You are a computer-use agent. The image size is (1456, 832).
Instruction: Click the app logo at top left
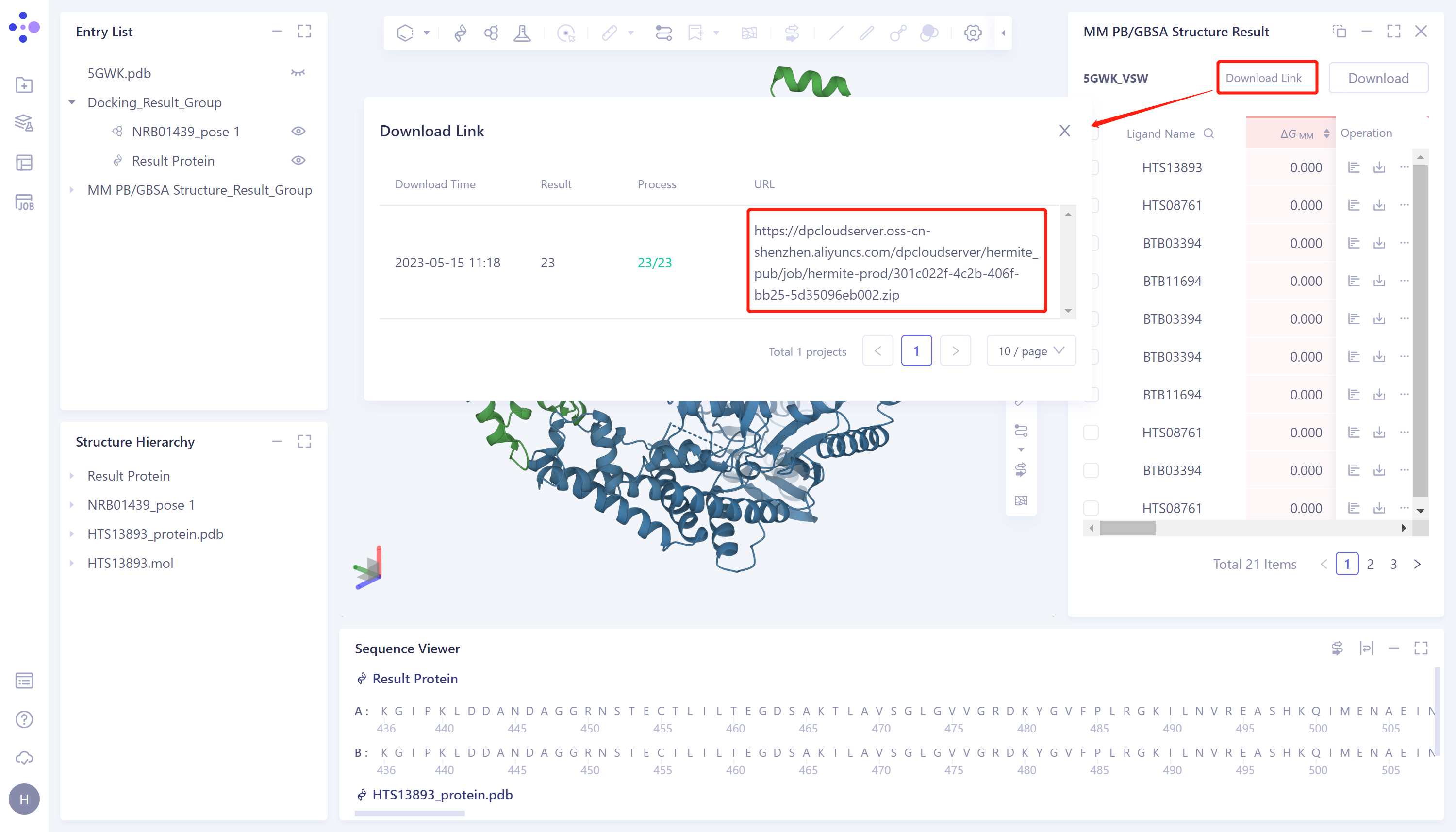(24, 27)
